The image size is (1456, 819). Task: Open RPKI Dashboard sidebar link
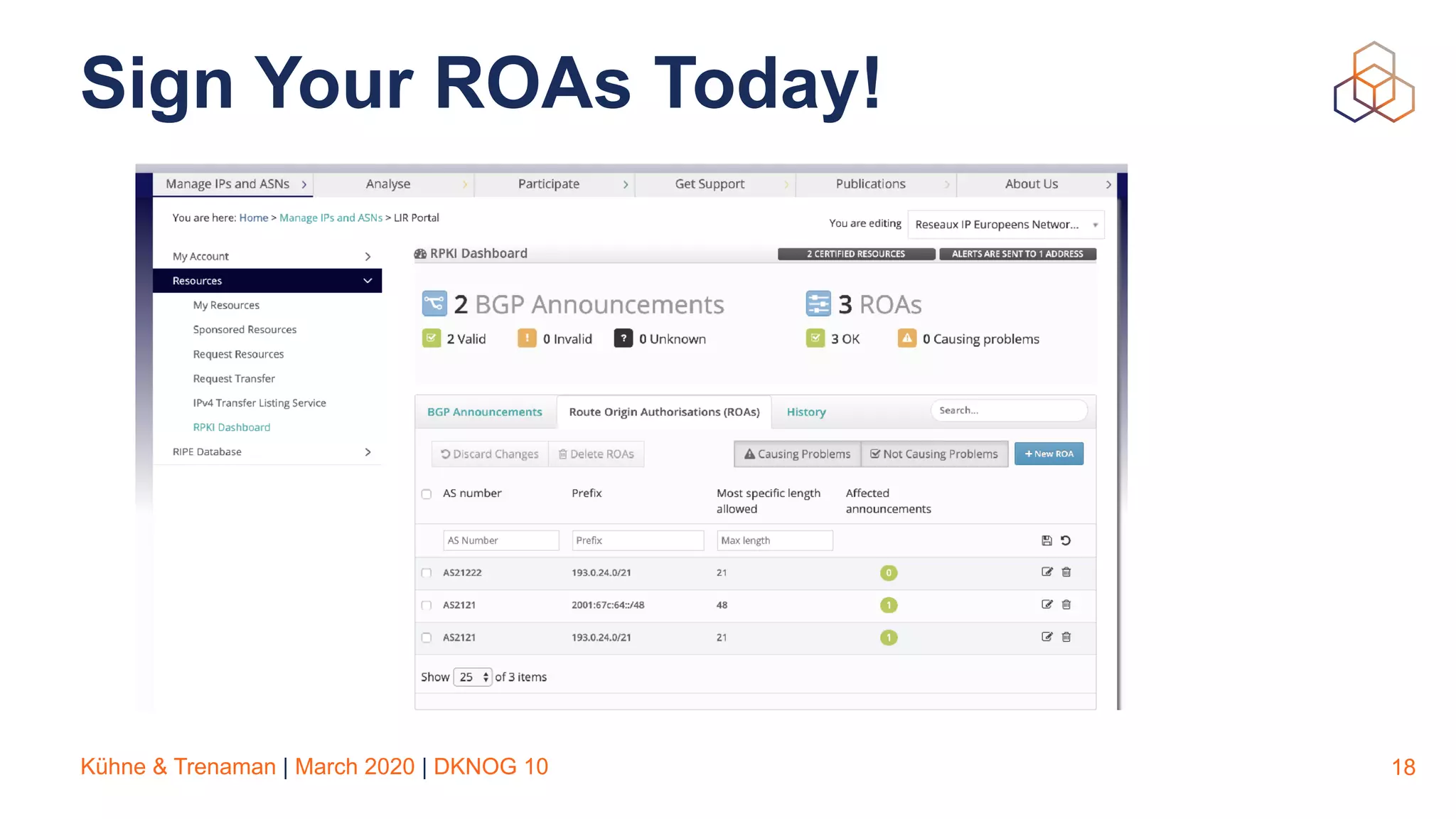click(x=232, y=427)
